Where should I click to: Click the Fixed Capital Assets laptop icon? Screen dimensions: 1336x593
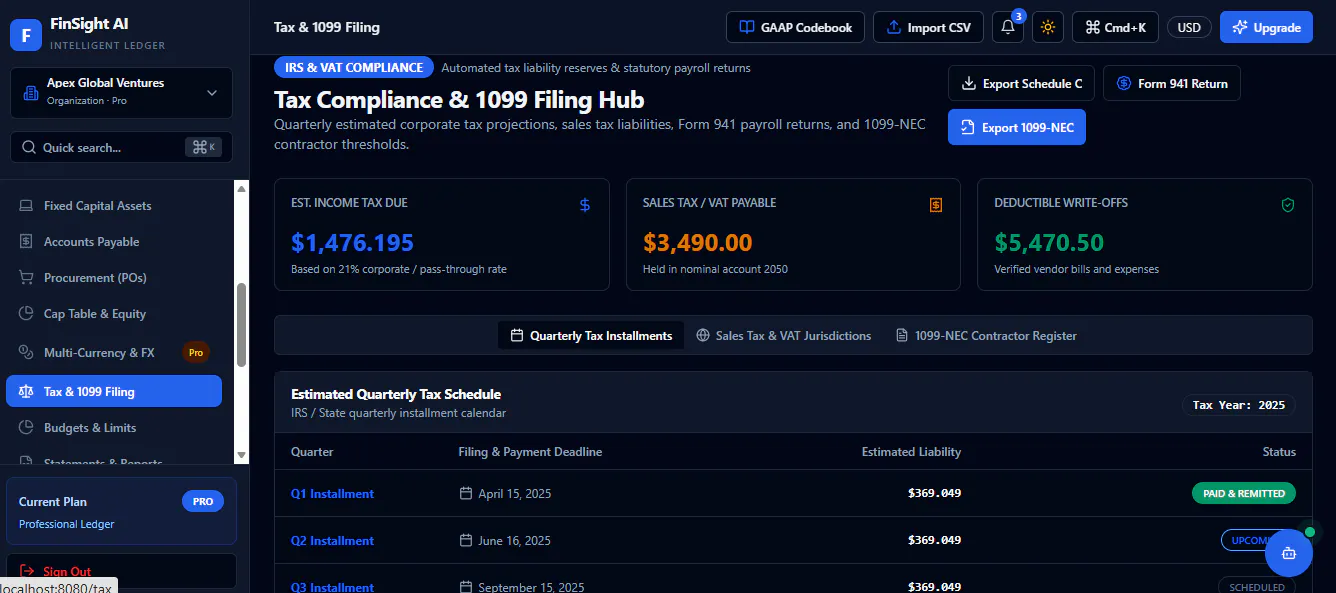point(26,206)
